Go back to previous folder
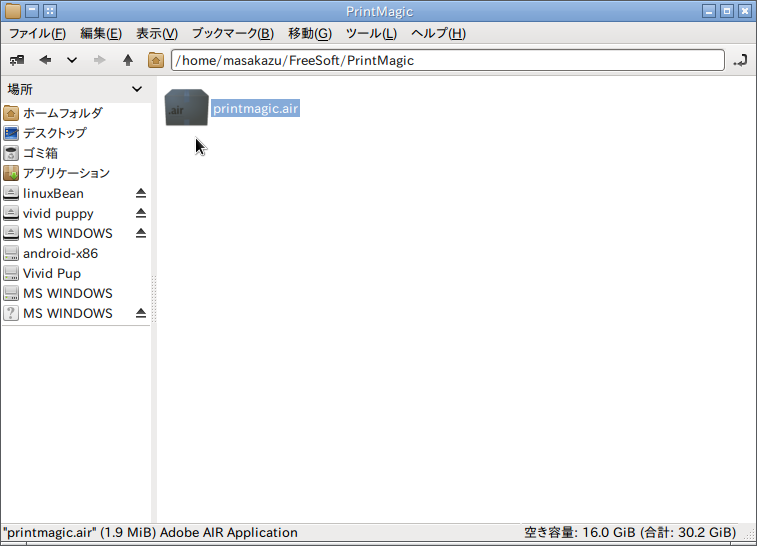757x546 pixels. (x=45, y=60)
